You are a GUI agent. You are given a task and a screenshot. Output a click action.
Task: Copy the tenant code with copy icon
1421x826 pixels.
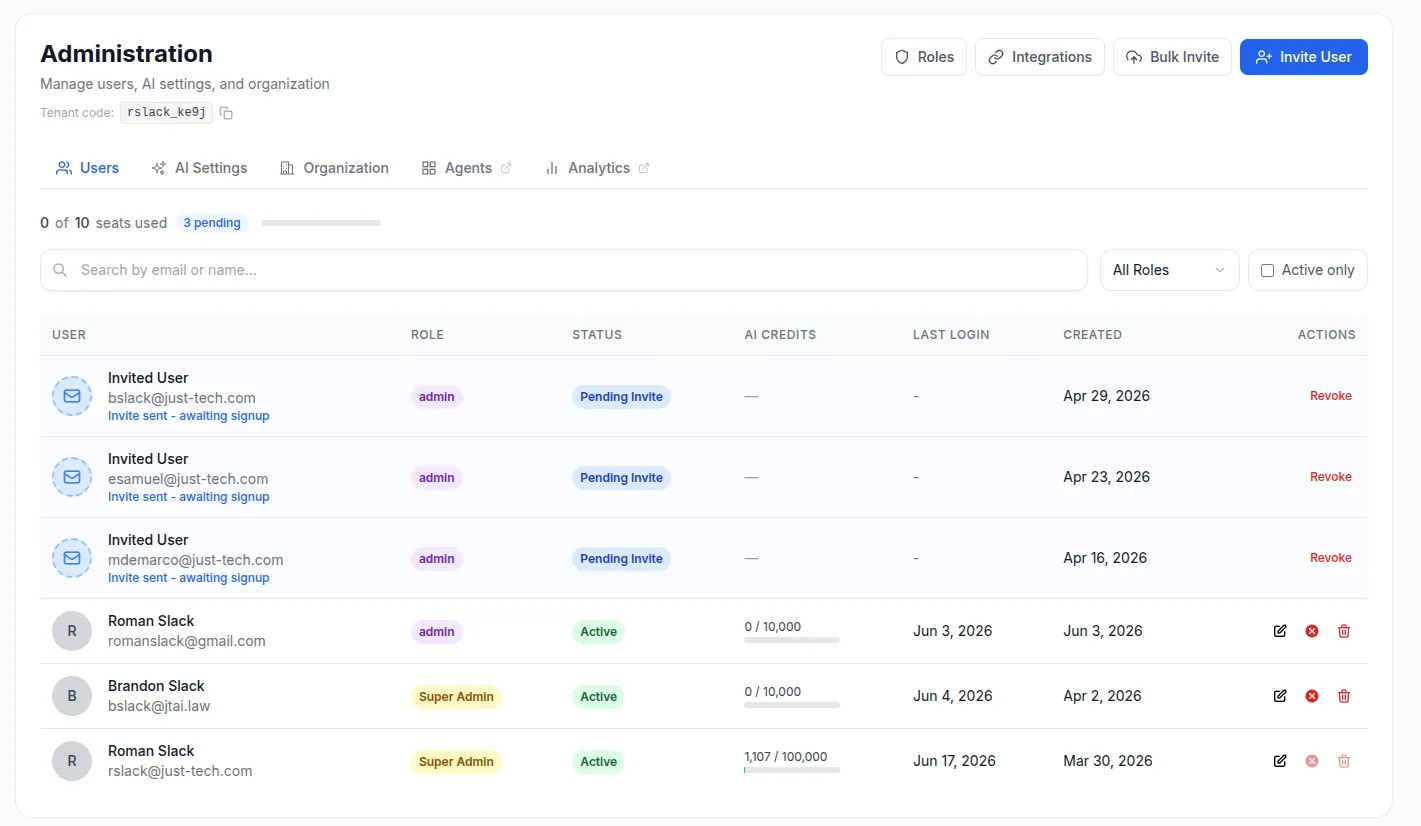226,113
